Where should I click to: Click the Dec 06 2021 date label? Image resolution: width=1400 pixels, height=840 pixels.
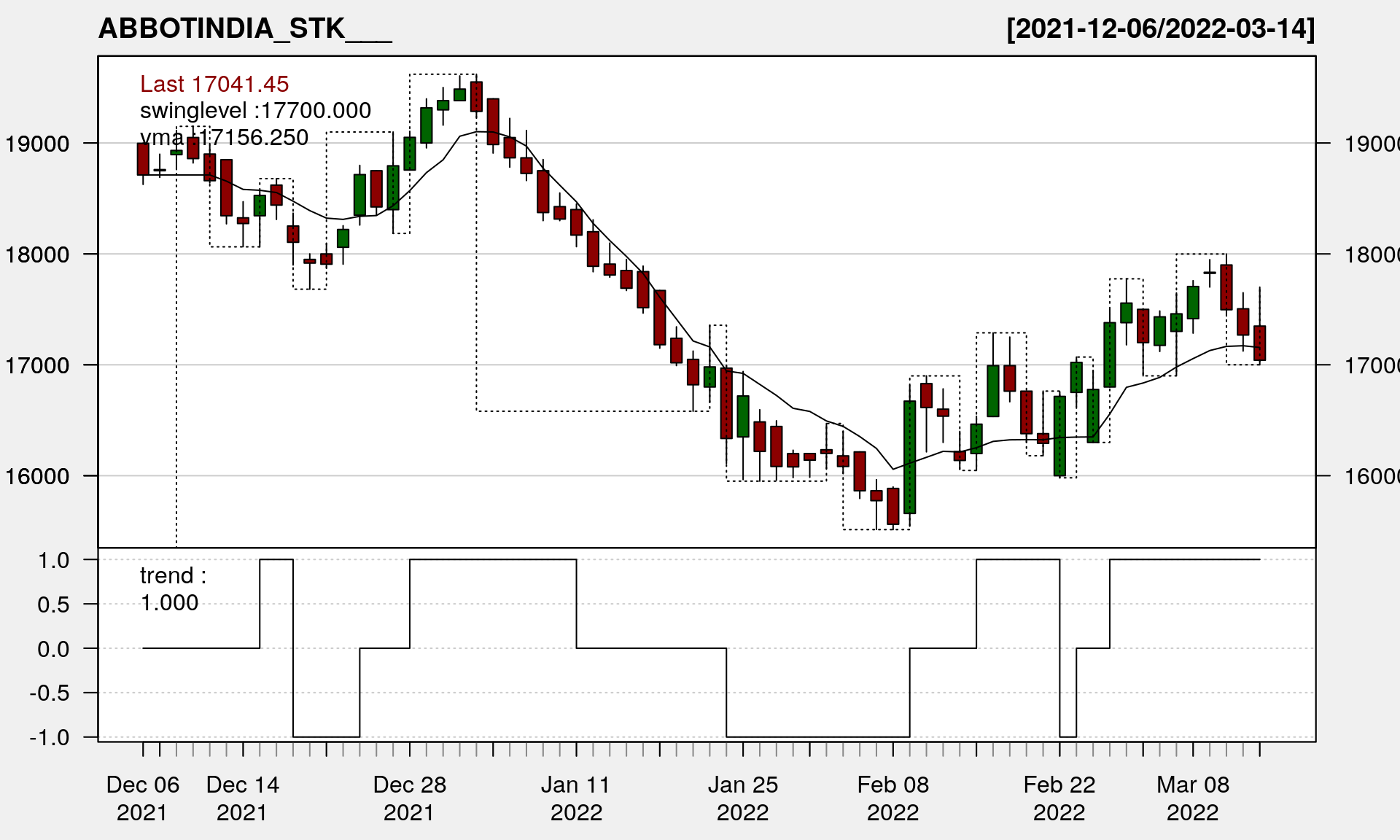click(x=142, y=798)
